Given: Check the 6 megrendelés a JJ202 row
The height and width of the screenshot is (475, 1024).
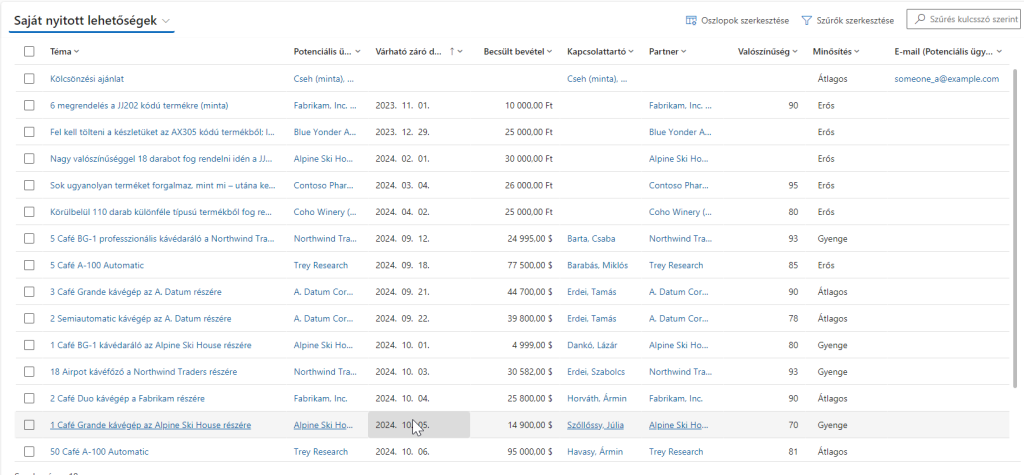Looking at the screenshot, I should pos(29,105).
